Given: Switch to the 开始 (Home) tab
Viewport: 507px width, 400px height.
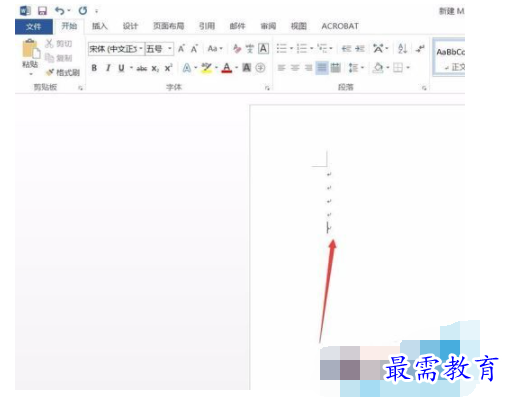Looking at the screenshot, I should 69,26.
